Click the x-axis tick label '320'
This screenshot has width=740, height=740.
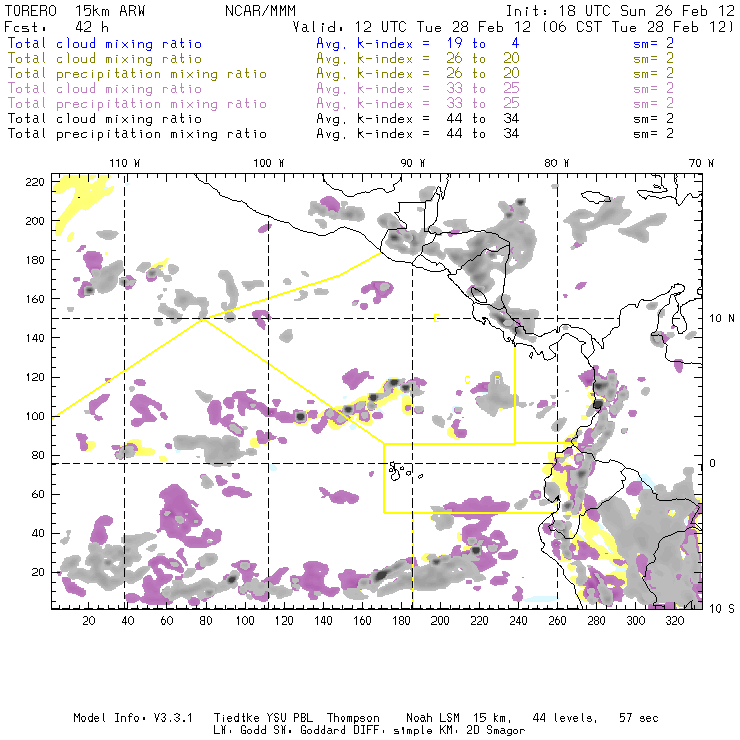click(x=674, y=621)
